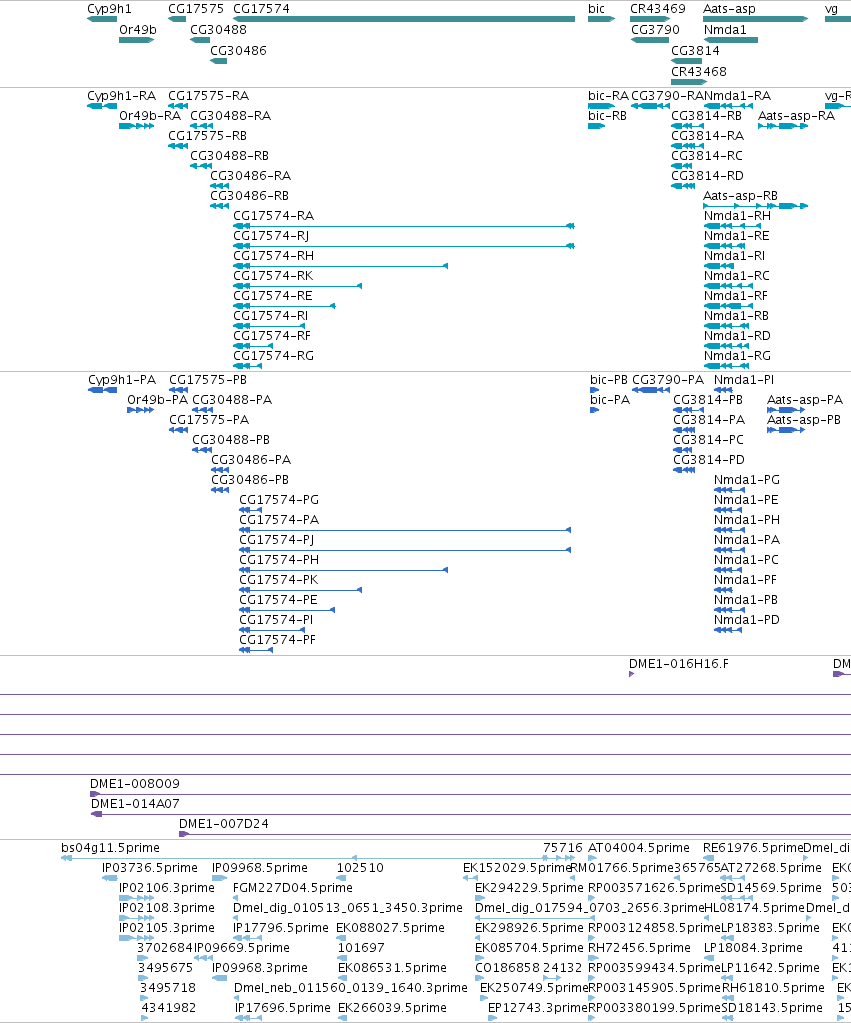Open the CG17575-PA protein feature

point(179,430)
